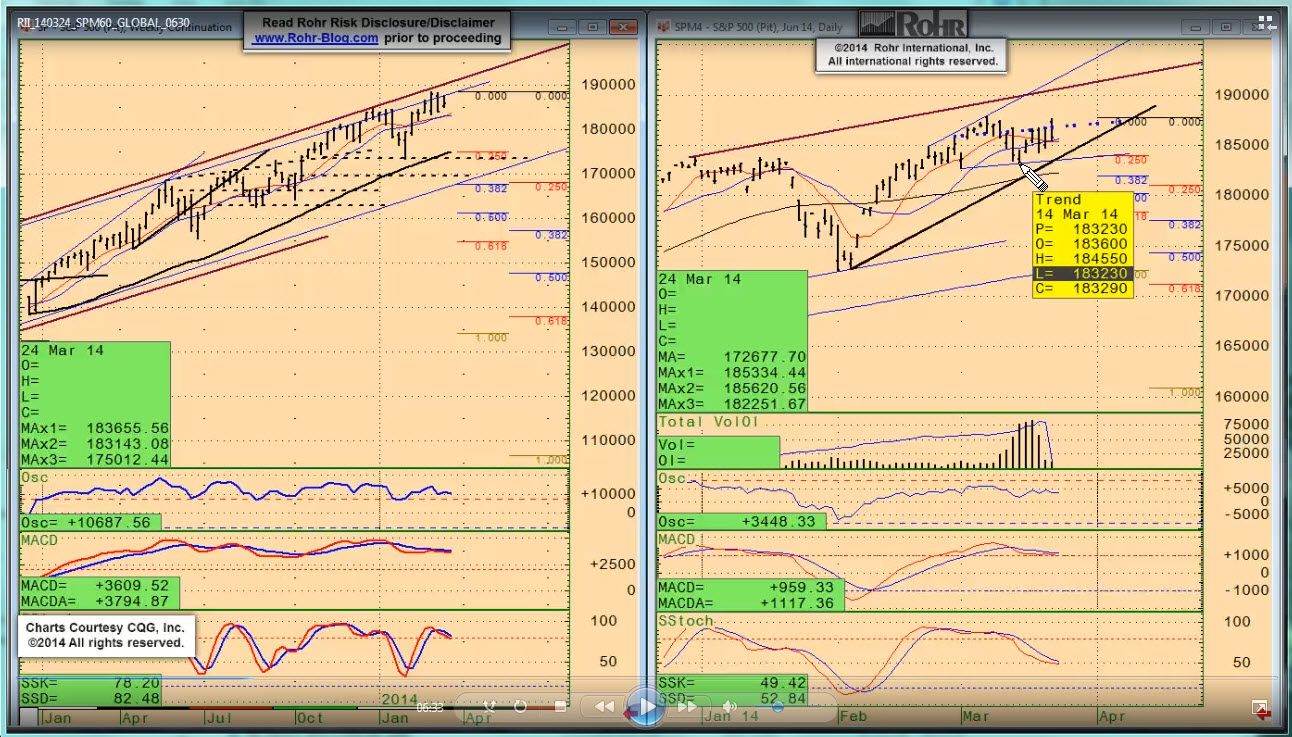Viewport: 1292px width, 737px height.
Task: Click the Rohr logo above daily chart
Action: click(x=913, y=25)
